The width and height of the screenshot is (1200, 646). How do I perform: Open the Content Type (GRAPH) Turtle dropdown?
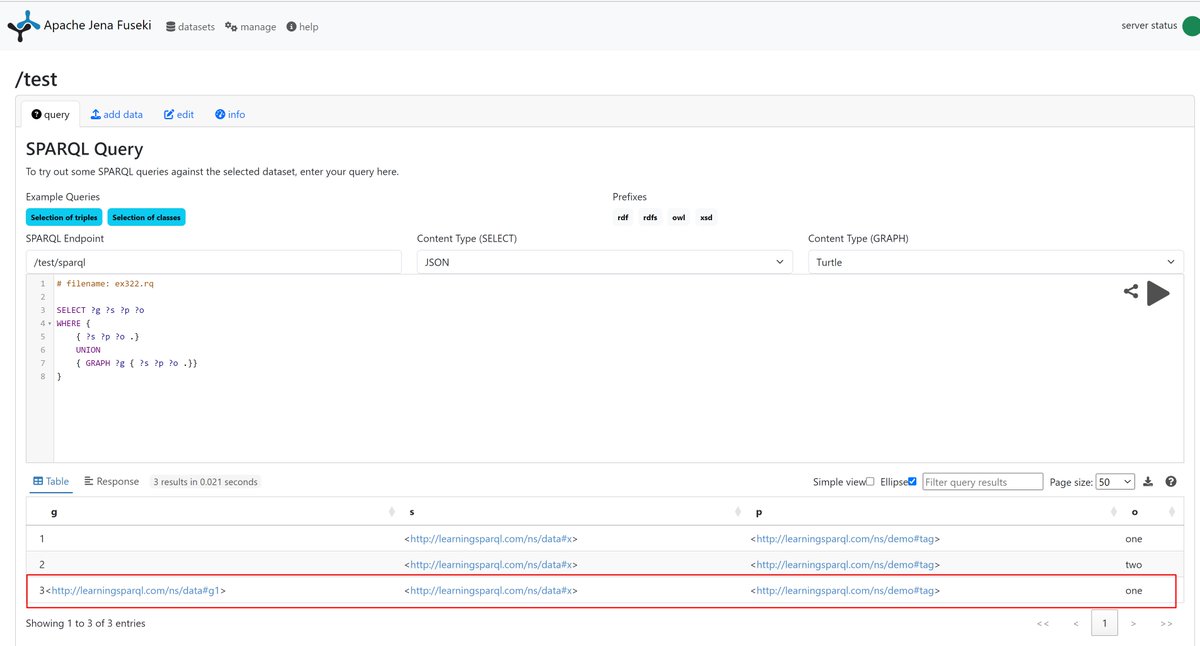(996, 262)
